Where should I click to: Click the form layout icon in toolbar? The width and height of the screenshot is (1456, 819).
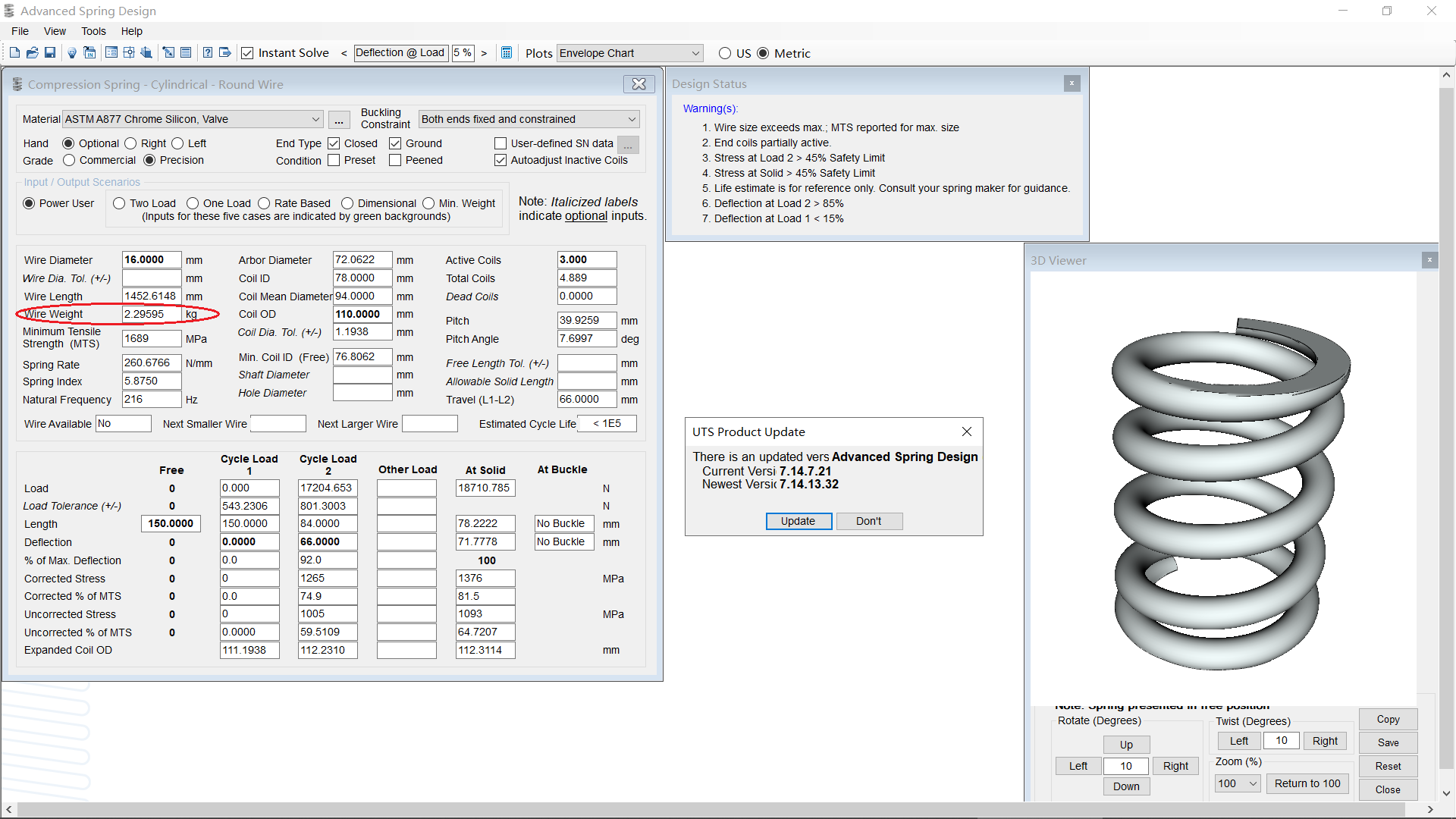pos(111,52)
